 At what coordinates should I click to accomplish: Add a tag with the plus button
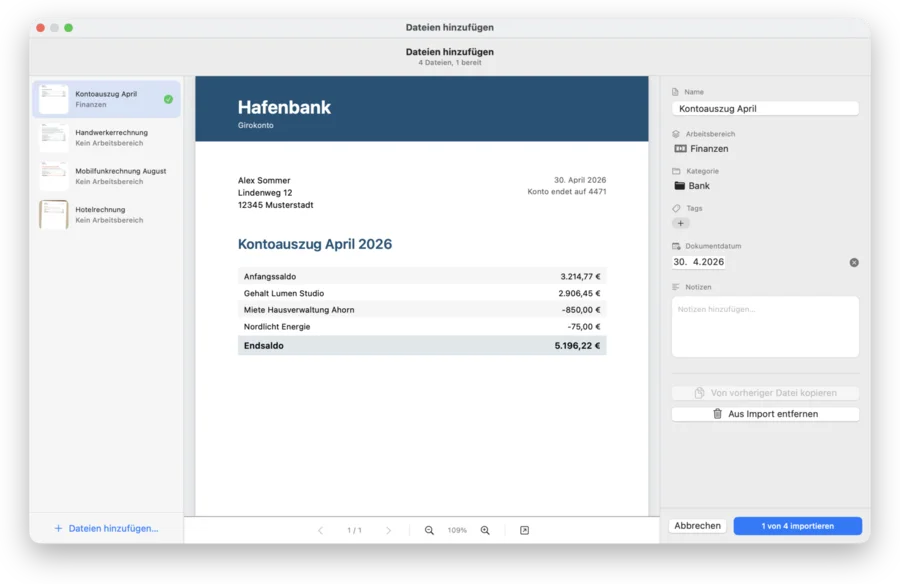click(681, 223)
